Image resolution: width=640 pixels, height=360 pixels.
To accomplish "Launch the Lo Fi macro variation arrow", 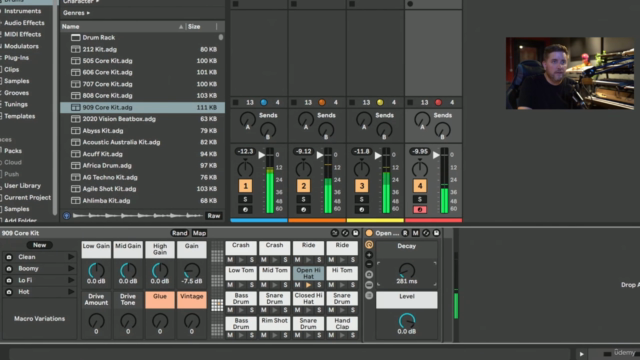I will 71,280.
